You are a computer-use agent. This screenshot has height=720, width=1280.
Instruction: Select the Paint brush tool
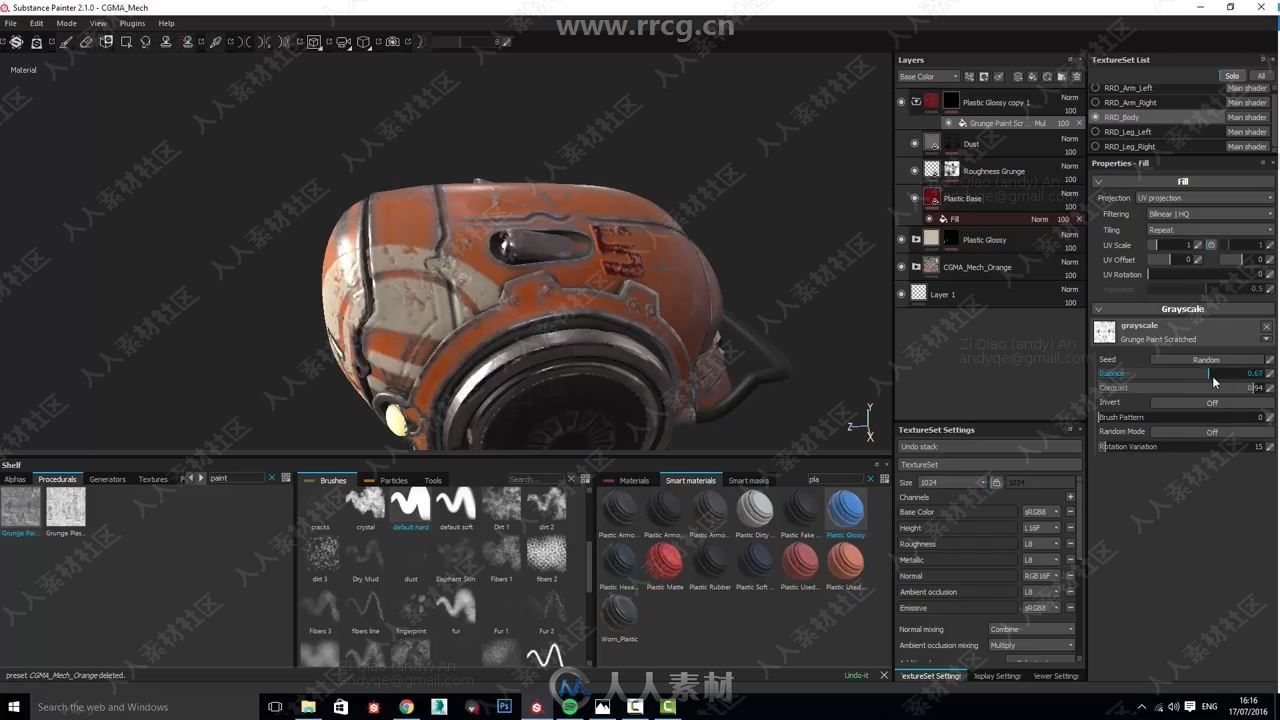[65, 42]
